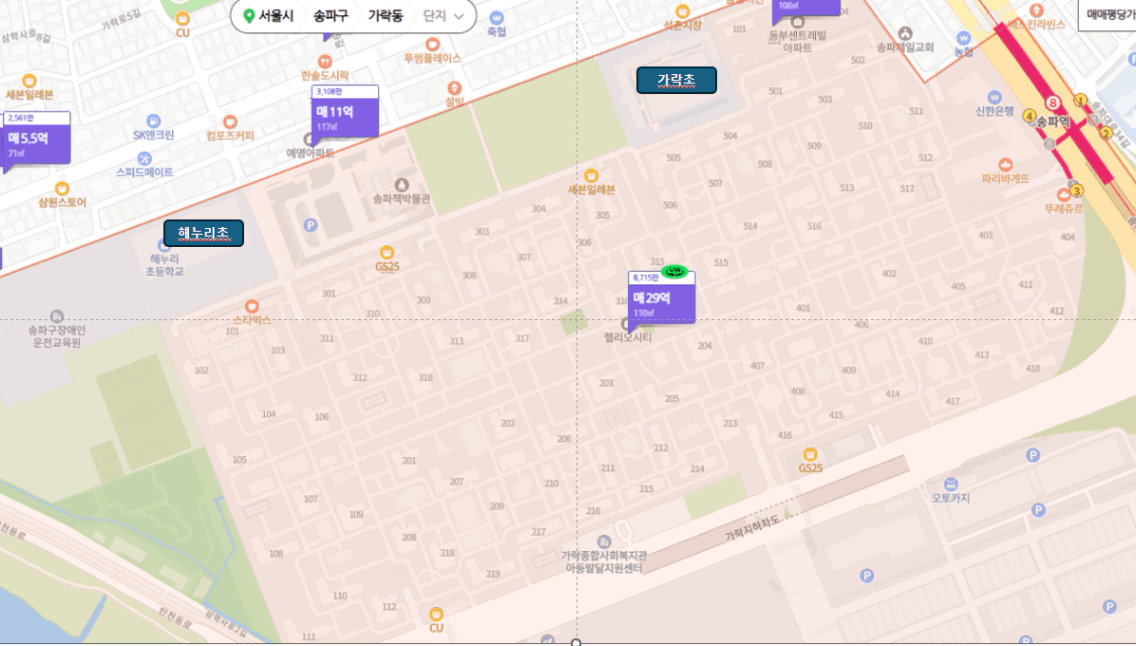This screenshot has height=646, width=1136.
Task: Click the 뚜레쥬르 bakery icon
Action: (1064, 195)
